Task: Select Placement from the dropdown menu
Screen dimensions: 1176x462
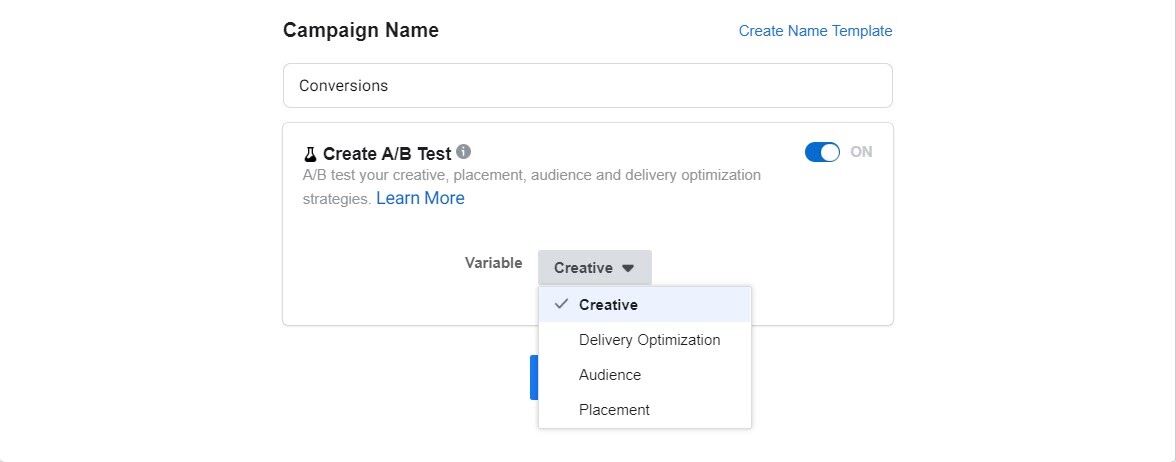Action: pyautogui.click(x=645, y=410)
